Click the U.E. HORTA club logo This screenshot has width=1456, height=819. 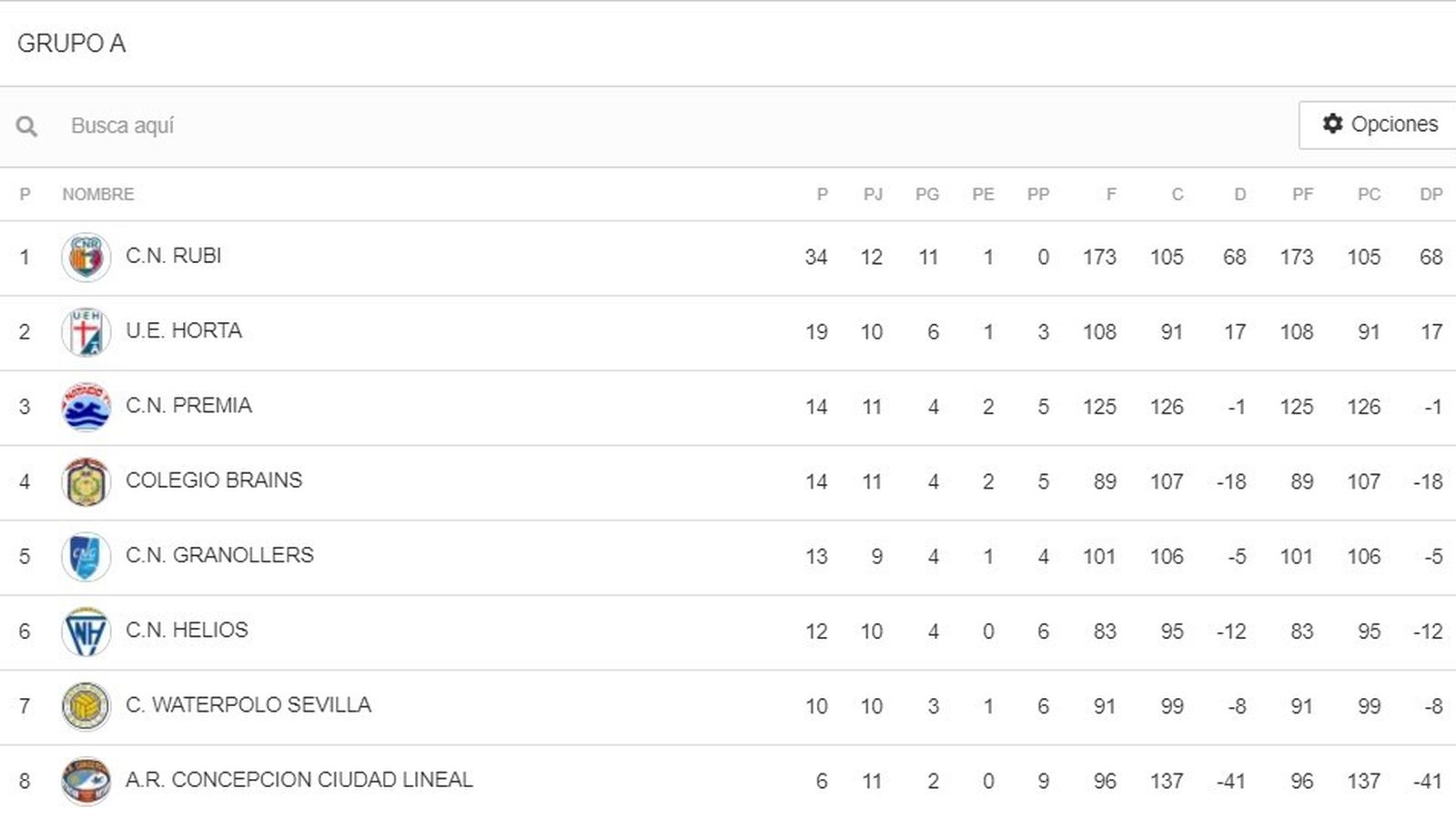(86, 330)
